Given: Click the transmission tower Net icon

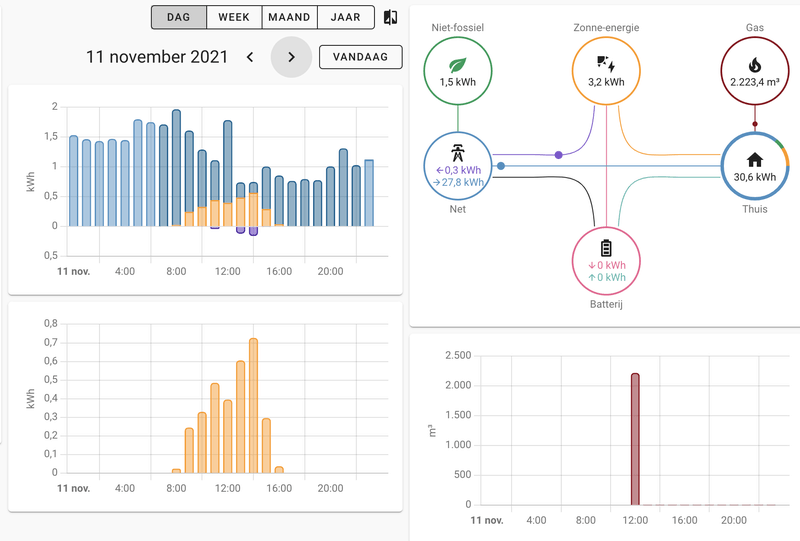Looking at the screenshot, I should (458, 153).
